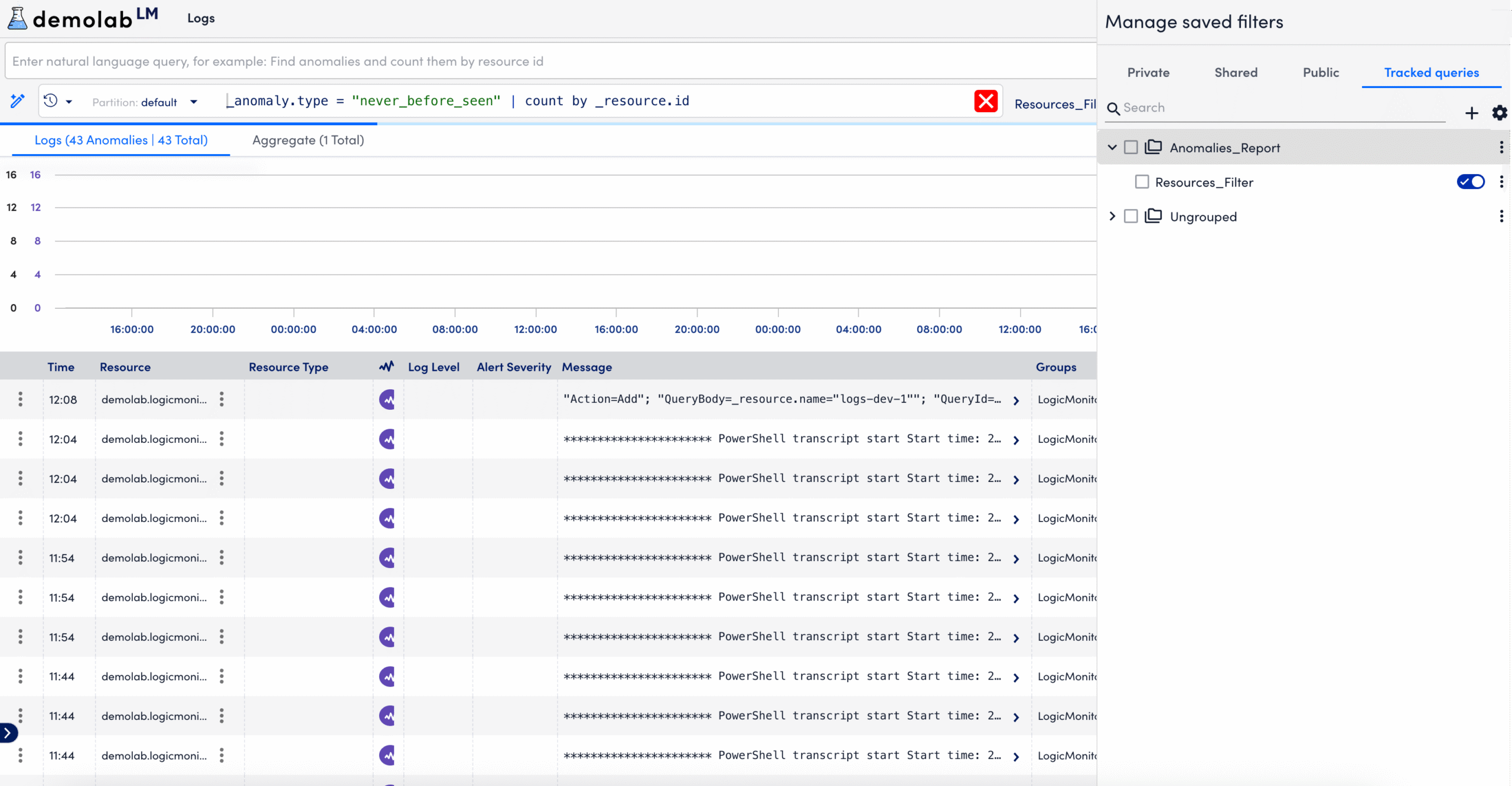1512x786 pixels.
Task: Open saved filters settings gear
Action: coord(1499,113)
